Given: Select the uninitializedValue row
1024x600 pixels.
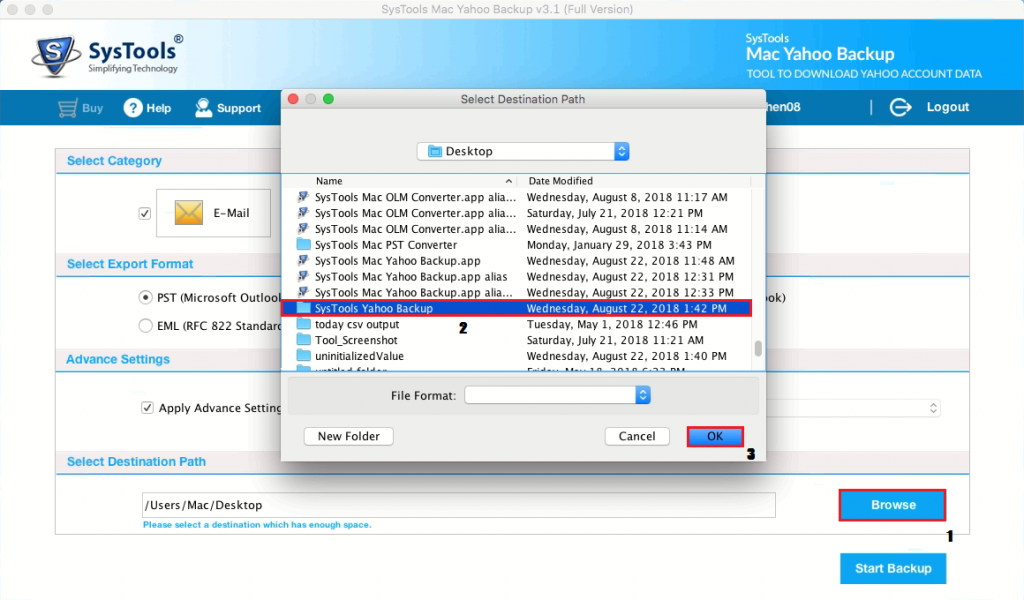Looking at the screenshot, I should tap(517, 356).
